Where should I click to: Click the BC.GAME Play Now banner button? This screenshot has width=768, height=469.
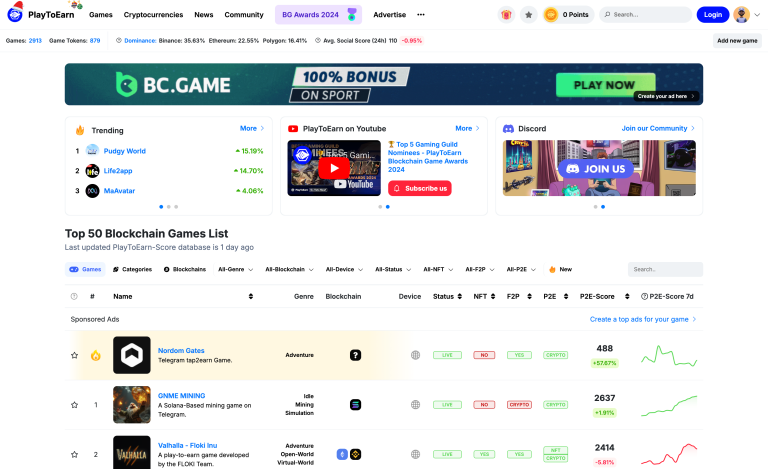click(x=605, y=85)
